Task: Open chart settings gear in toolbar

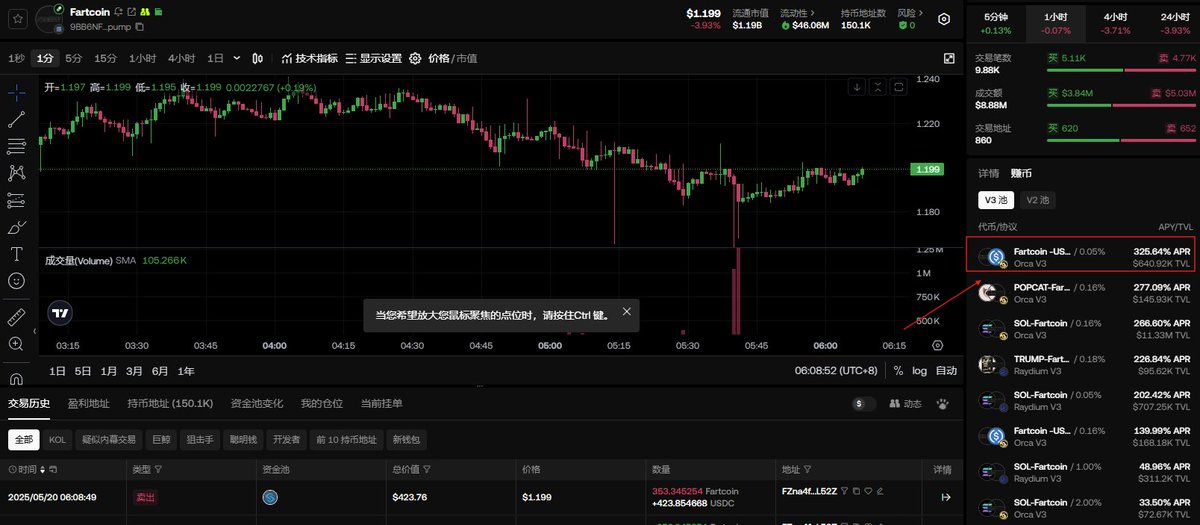Action: coord(415,58)
